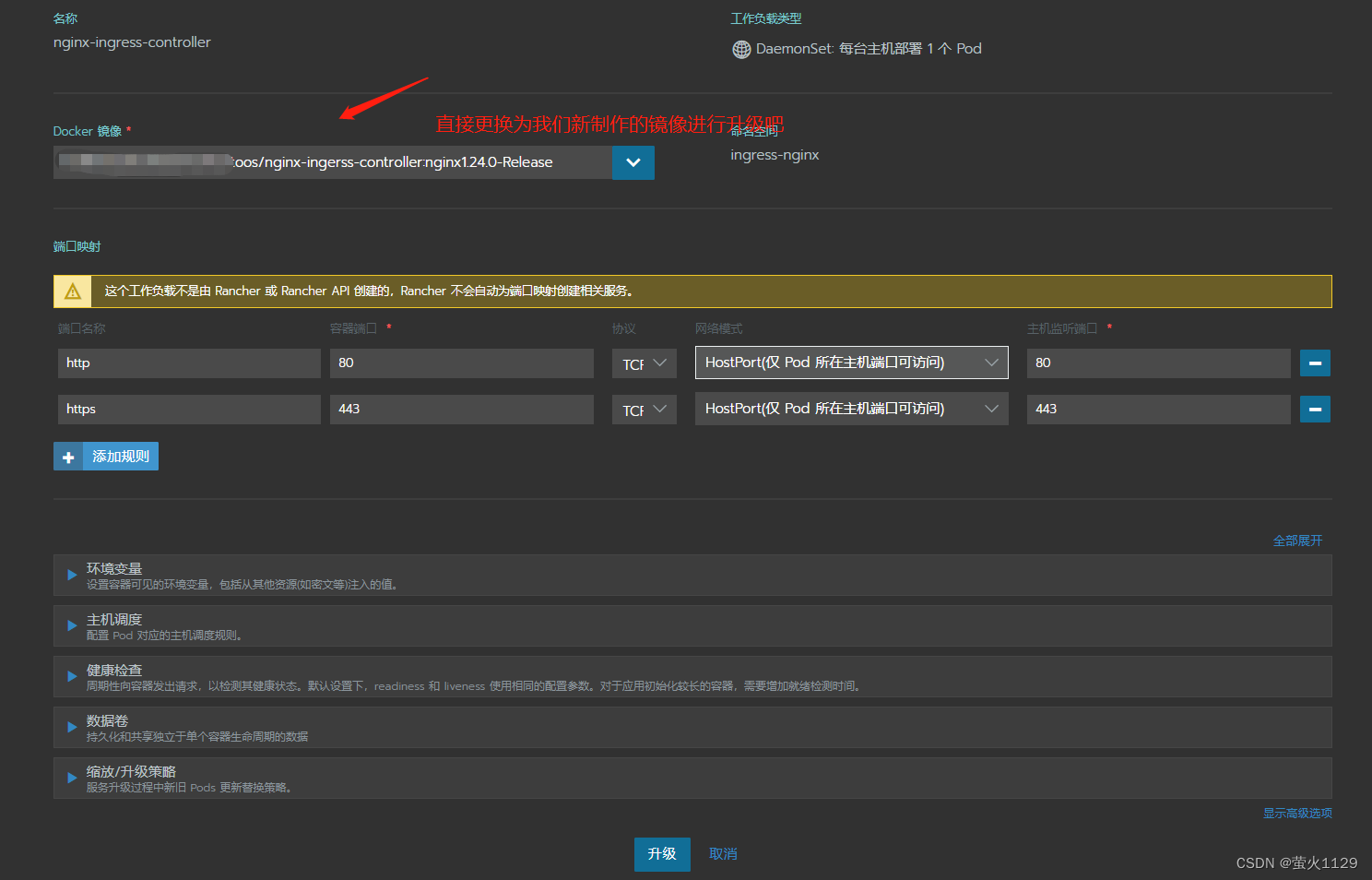Click the 端口映射 section heading
Screen dimensions: 1372x880
pyautogui.click(x=77, y=247)
